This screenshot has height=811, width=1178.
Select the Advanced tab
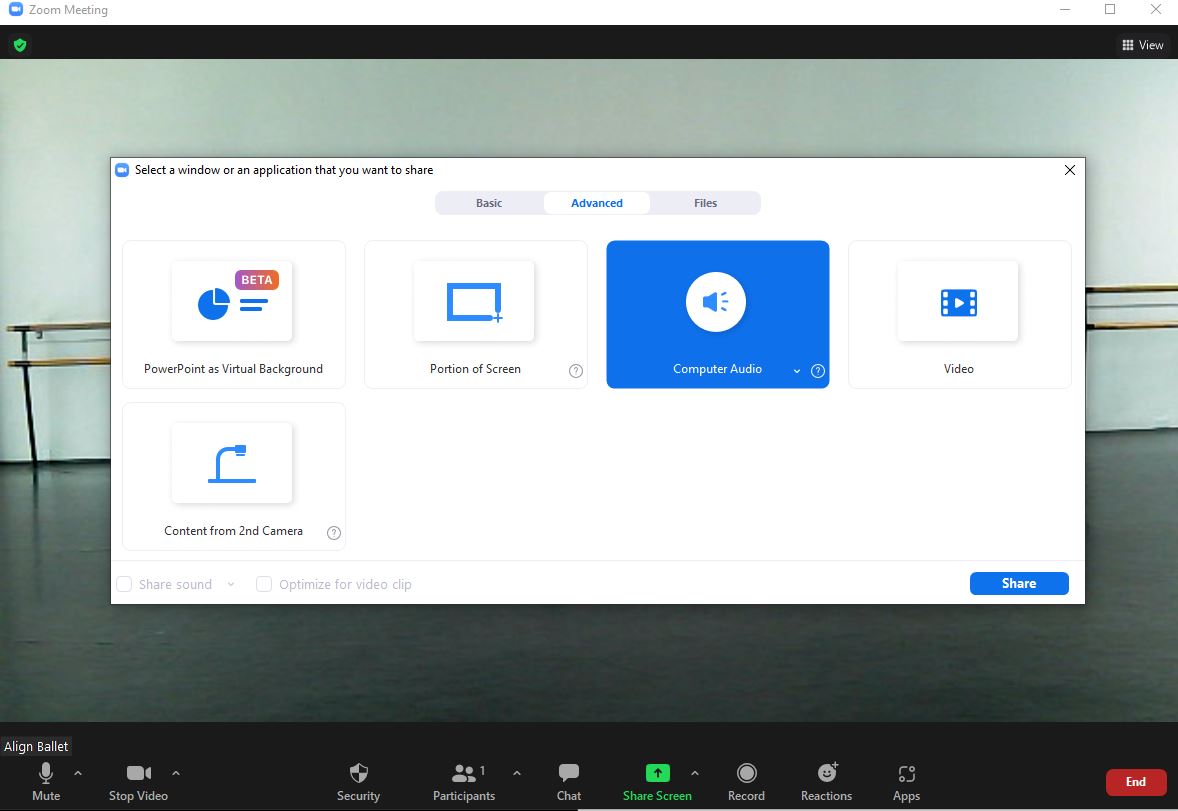(x=597, y=203)
